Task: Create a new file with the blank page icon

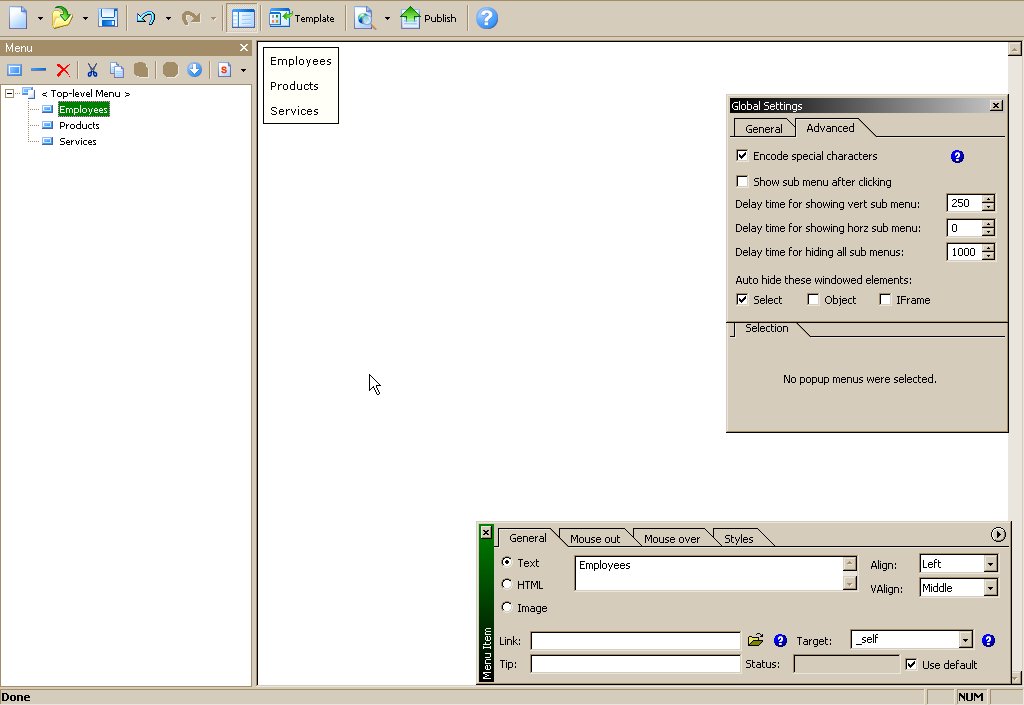Action: coord(18,18)
